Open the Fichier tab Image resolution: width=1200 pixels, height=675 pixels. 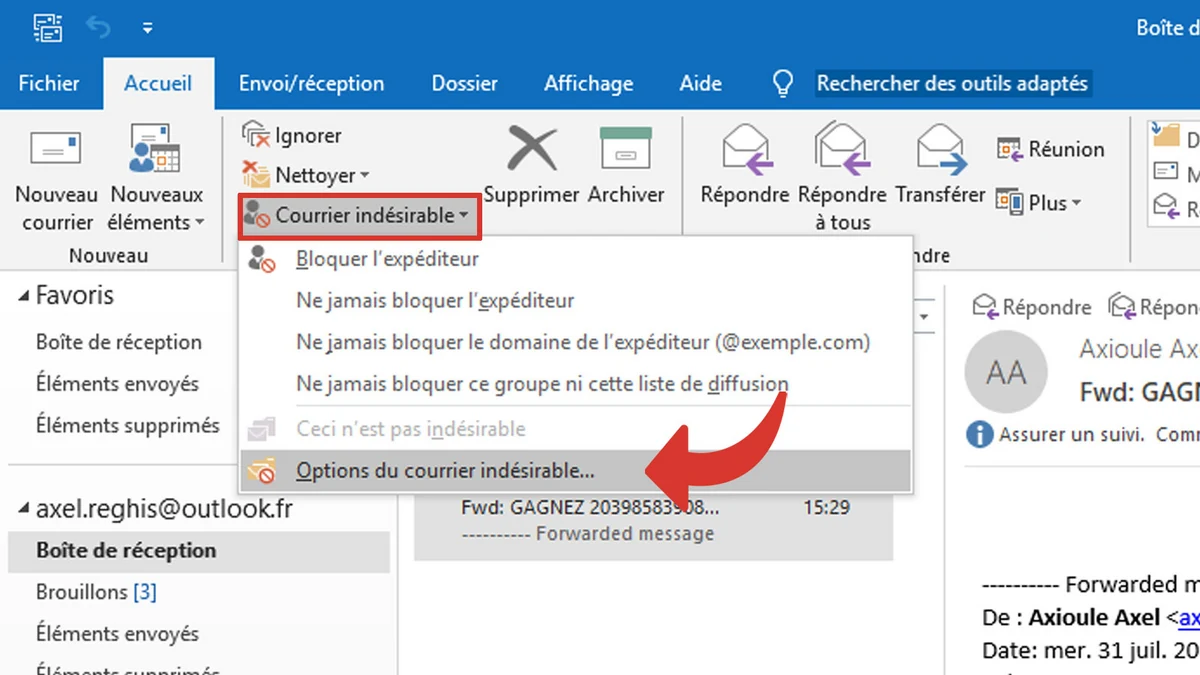pyautogui.click(x=49, y=84)
